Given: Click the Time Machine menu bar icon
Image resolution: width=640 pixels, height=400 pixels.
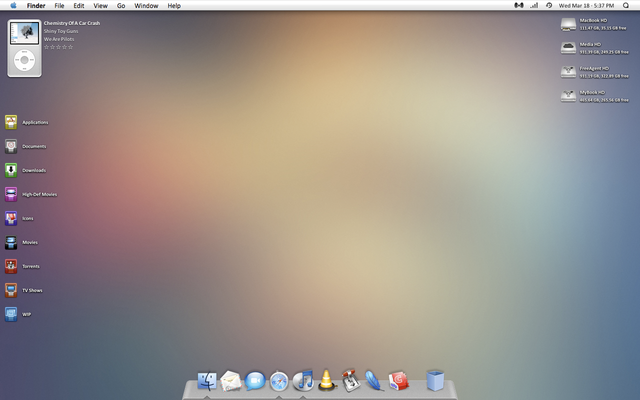Looking at the screenshot, I should coord(549,5).
